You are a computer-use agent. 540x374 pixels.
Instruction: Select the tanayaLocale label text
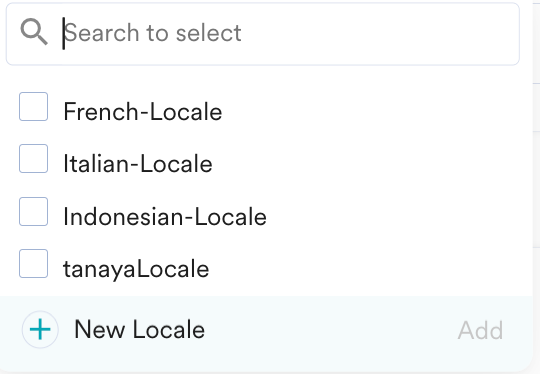pyautogui.click(x=136, y=269)
